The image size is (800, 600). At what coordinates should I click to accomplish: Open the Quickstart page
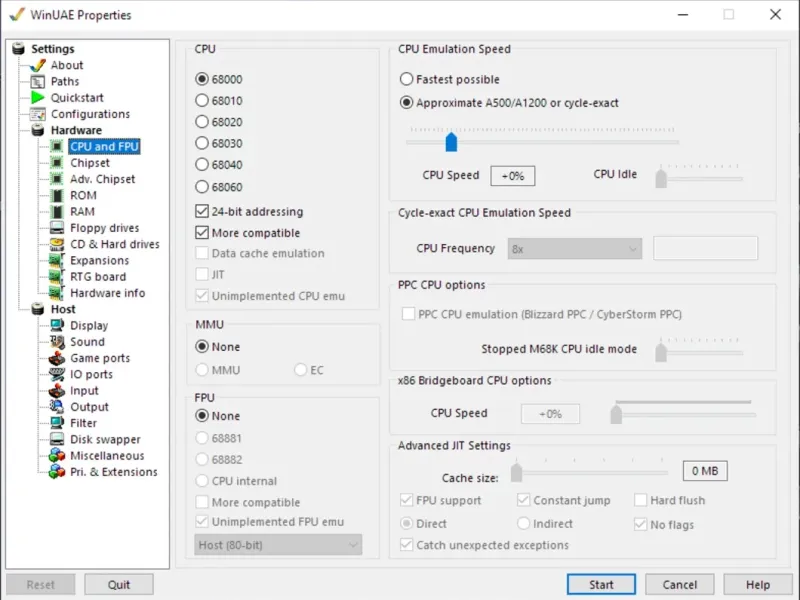tap(77, 97)
